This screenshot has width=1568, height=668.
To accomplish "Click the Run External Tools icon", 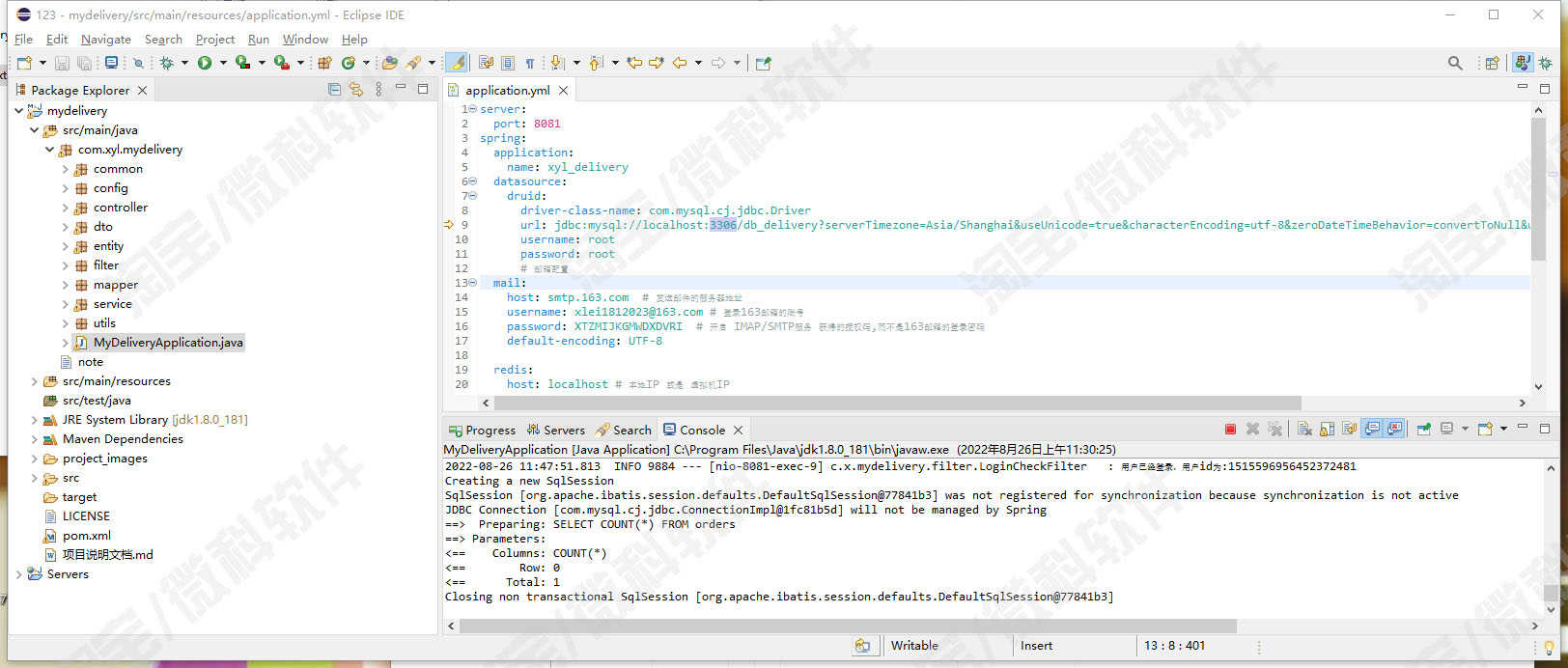I will (x=281, y=63).
